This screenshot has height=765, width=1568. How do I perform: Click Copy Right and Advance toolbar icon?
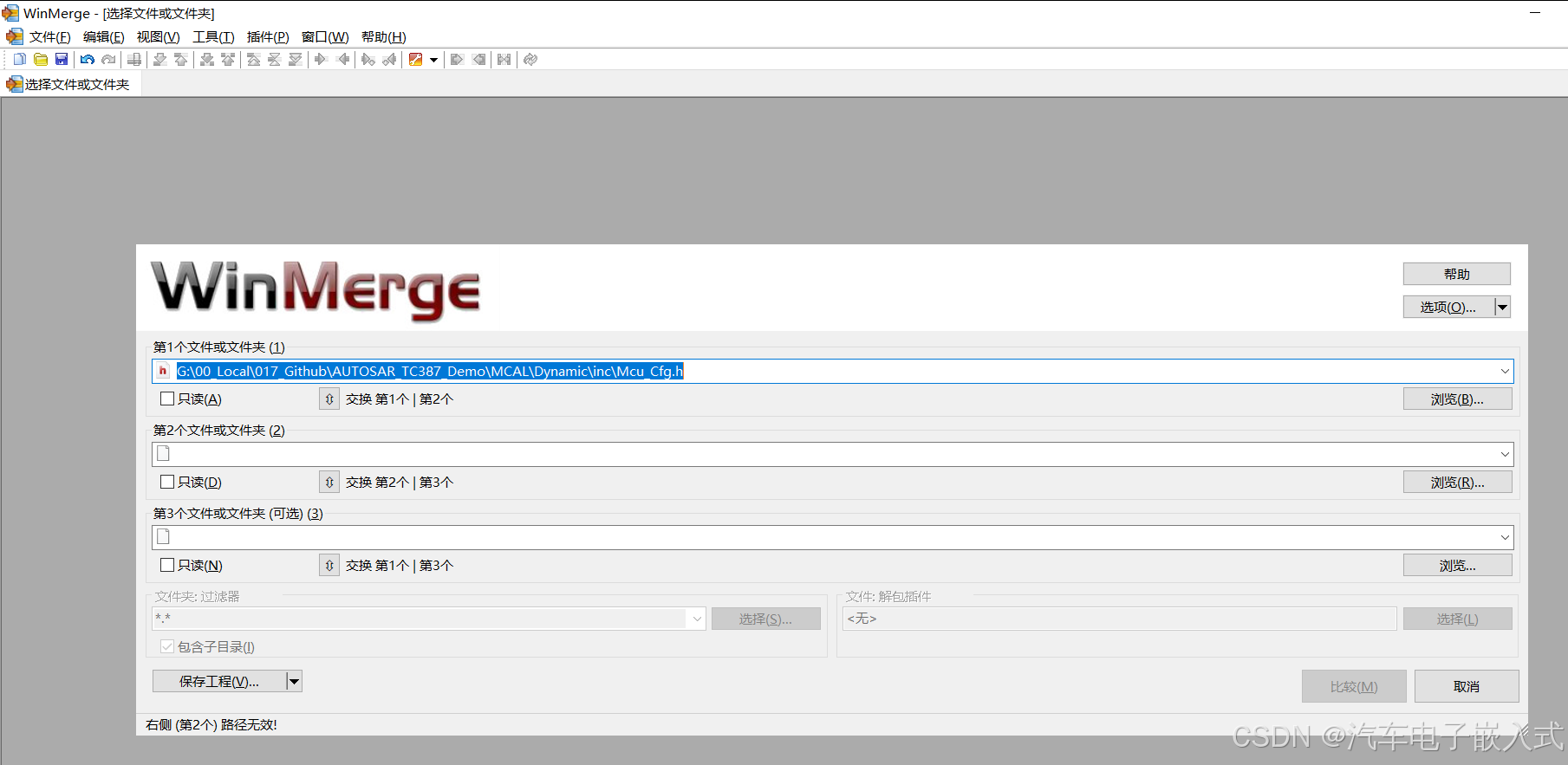pos(368,59)
